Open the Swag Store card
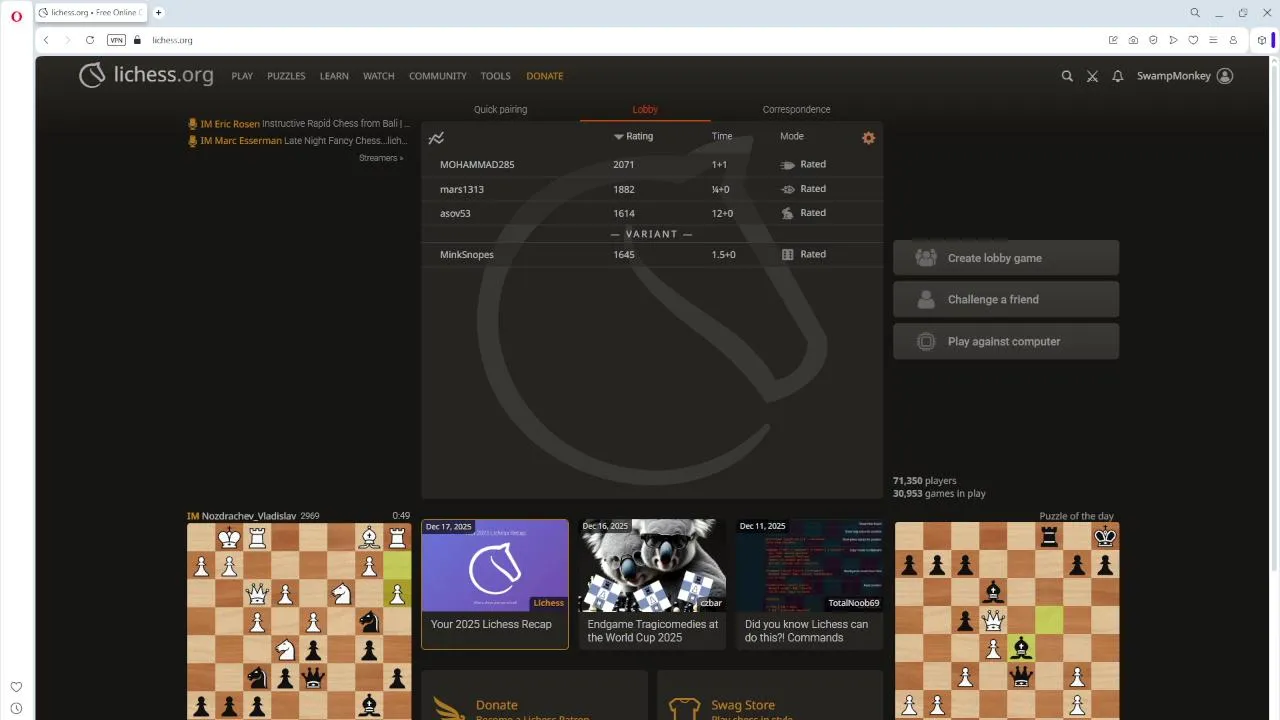 tap(770, 695)
